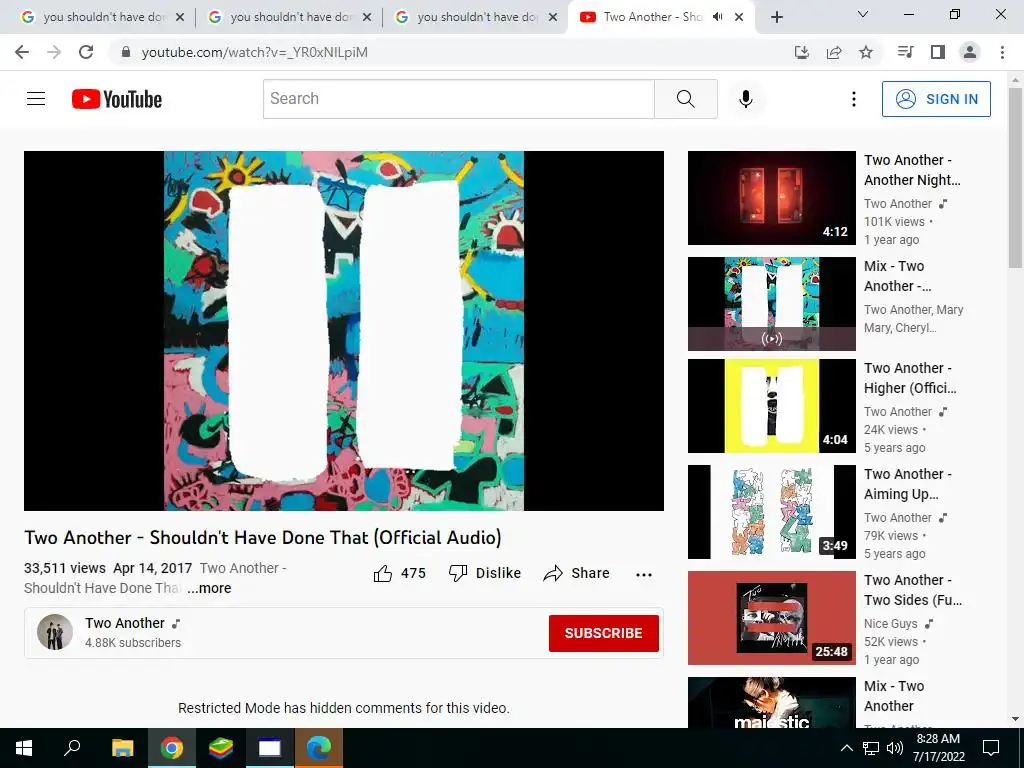This screenshot has height=768, width=1024.
Task: Open media controls icon in Chrome toolbar
Action: [x=905, y=52]
